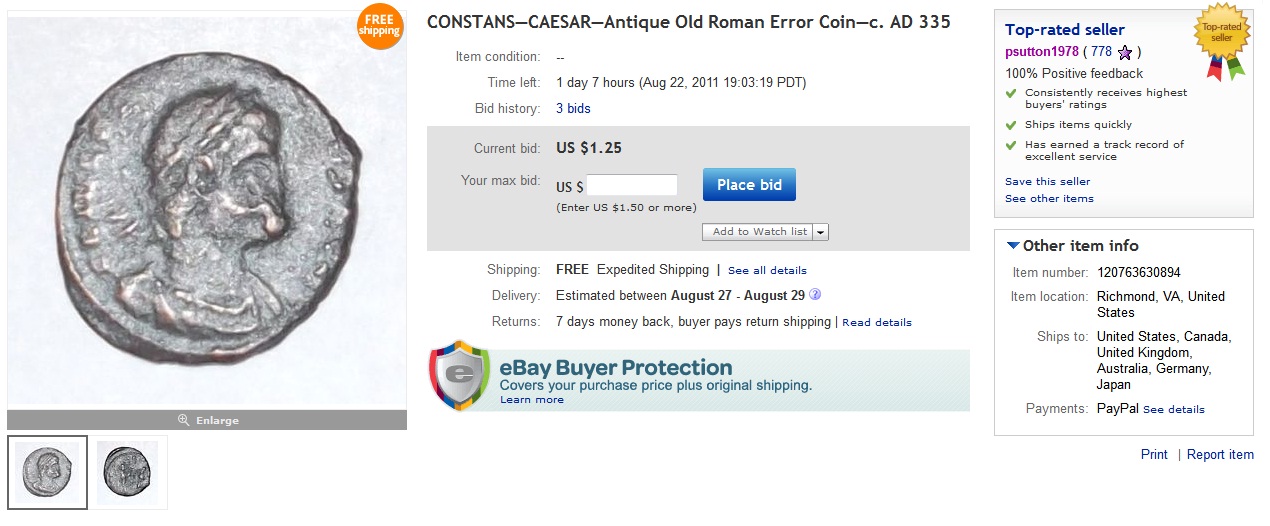Type in the max bid input field

point(631,186)
